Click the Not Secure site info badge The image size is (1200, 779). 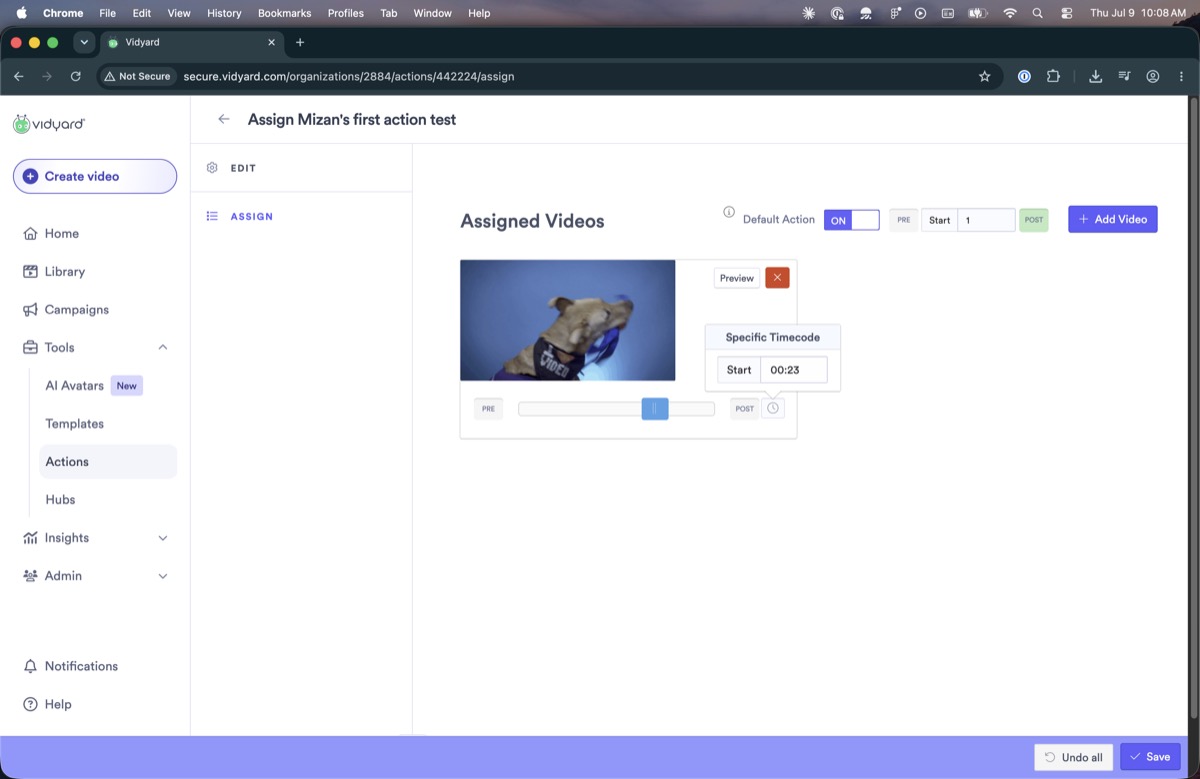point(137,76)
